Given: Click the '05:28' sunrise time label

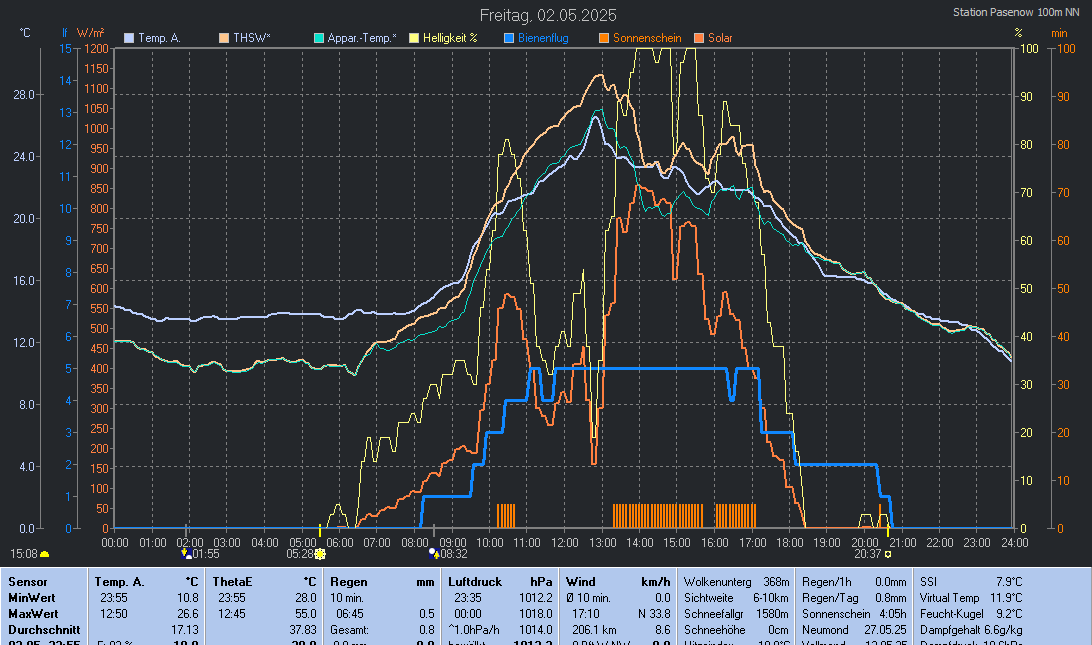Looking at the screenshot, I should (x=300, y=554).
